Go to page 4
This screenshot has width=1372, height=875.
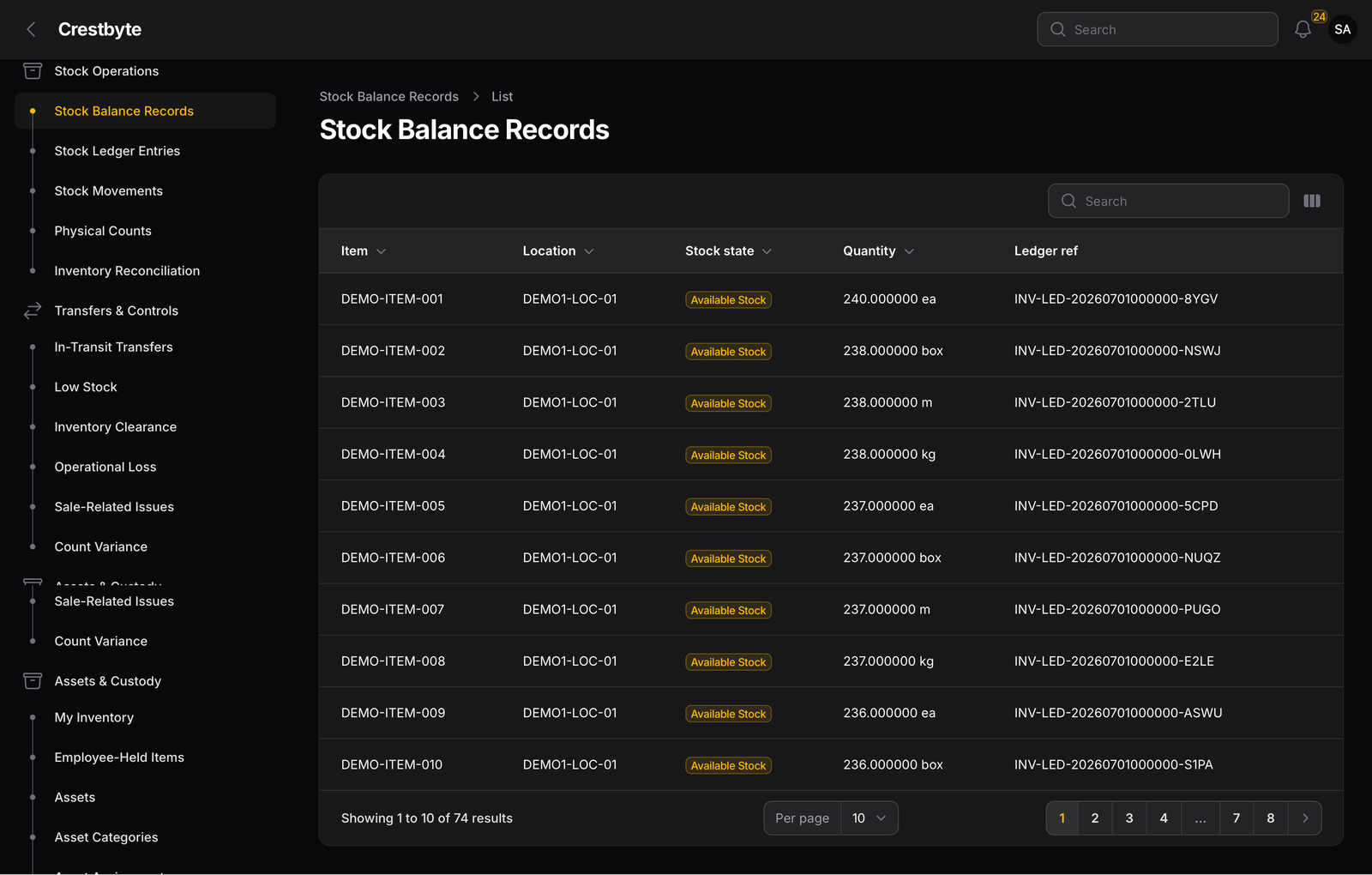tap(1164, 818)
